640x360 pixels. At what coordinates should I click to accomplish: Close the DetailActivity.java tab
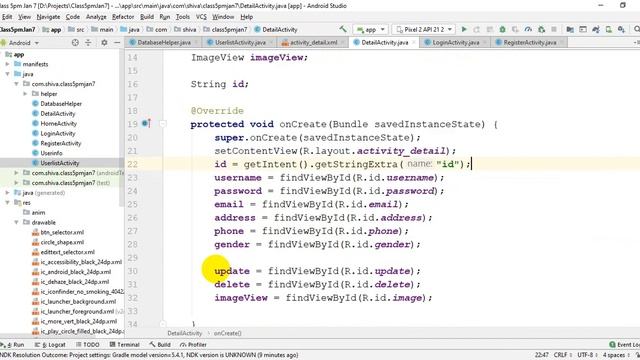tap(414, 42)
